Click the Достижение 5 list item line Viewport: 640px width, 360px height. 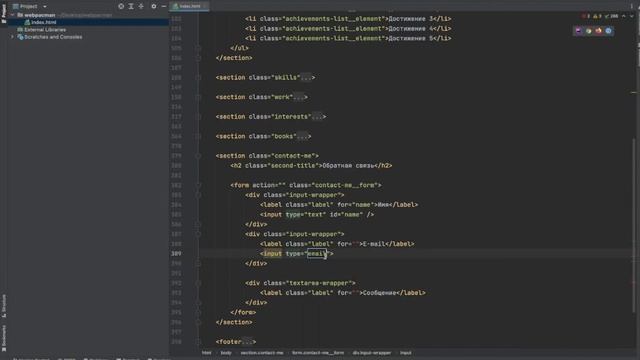(x=348, y=38)
